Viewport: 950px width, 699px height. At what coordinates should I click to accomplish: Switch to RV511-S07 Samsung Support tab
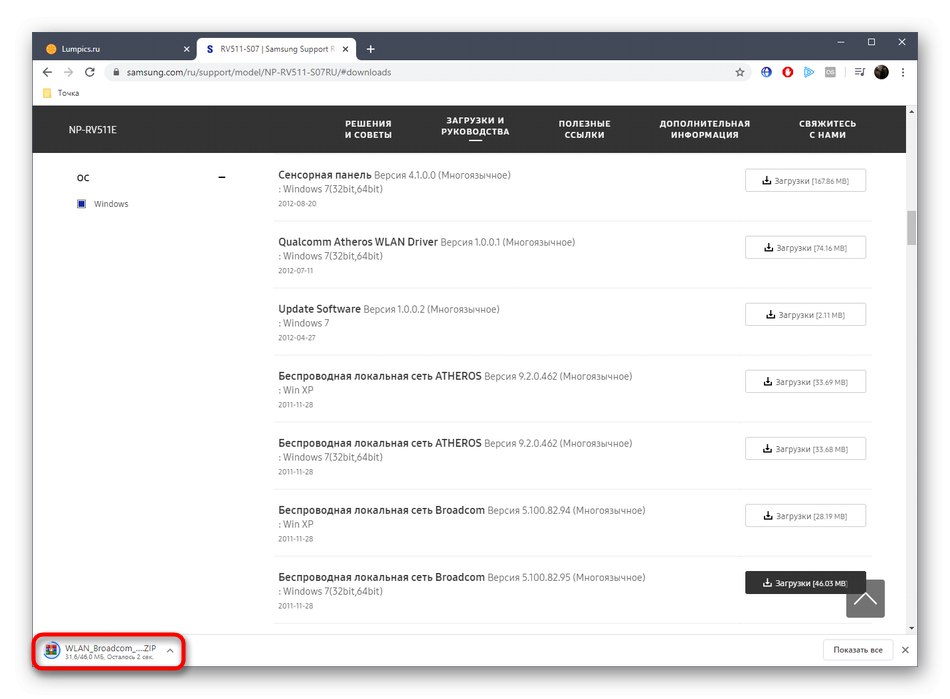[276, 49]
